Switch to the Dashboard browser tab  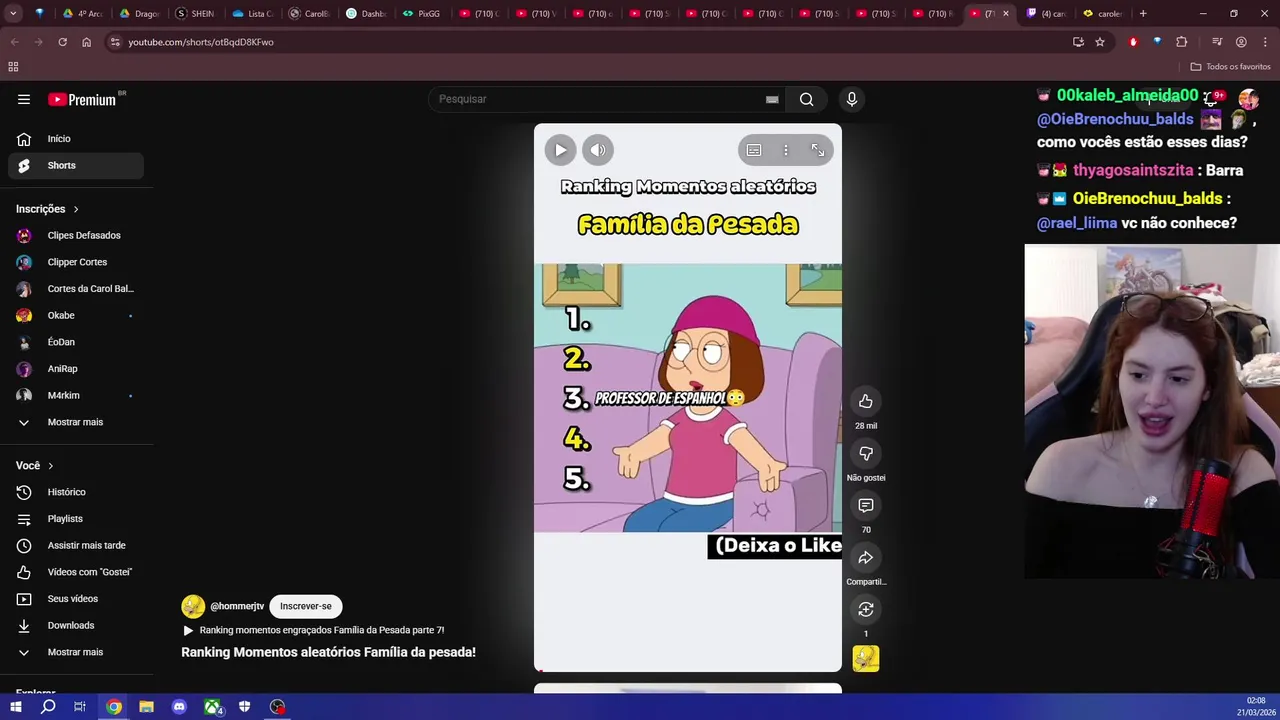365,14
